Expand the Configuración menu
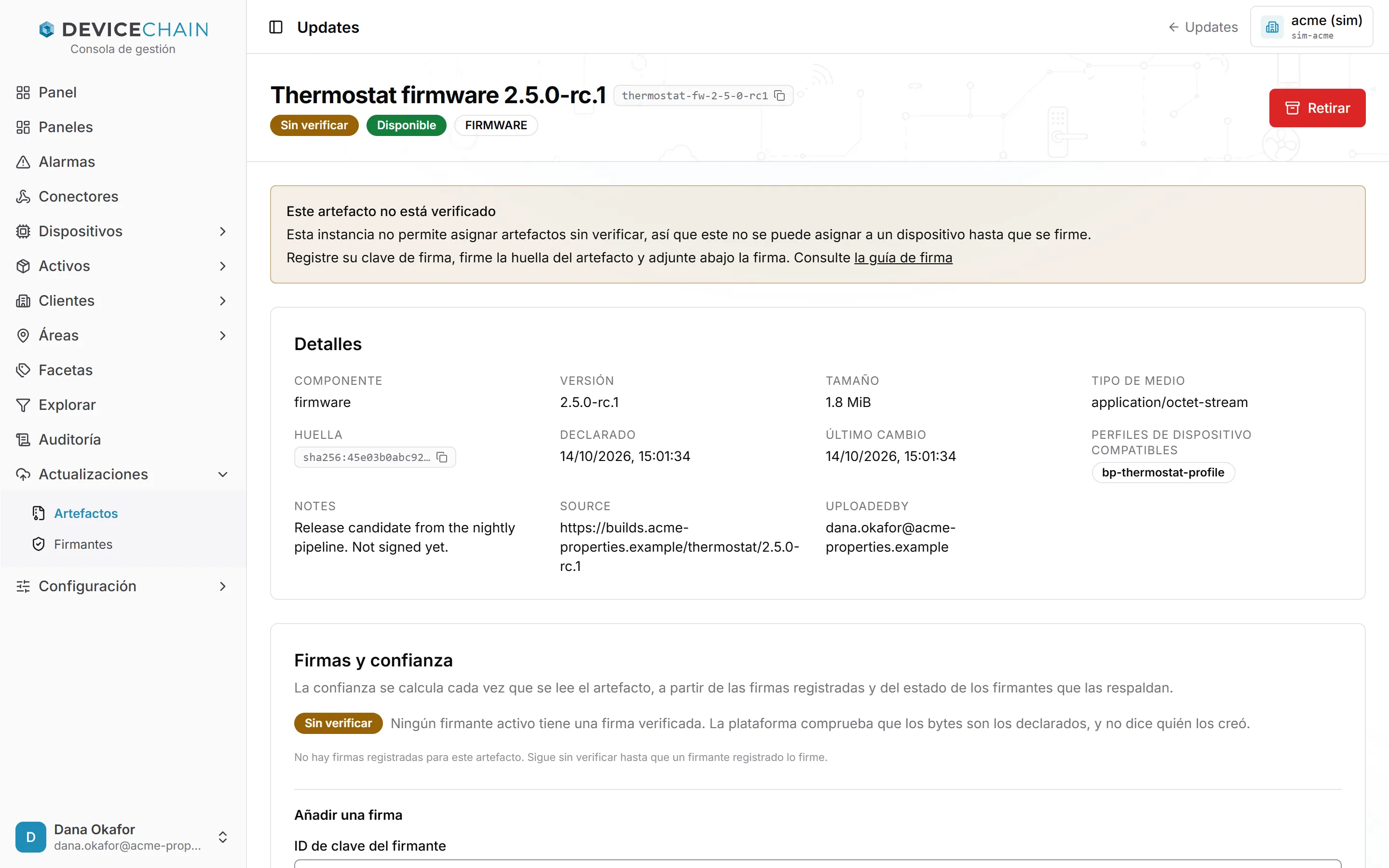Image resolution: width=1389 pixels, height=868 pixels. [x=123, y=586]
